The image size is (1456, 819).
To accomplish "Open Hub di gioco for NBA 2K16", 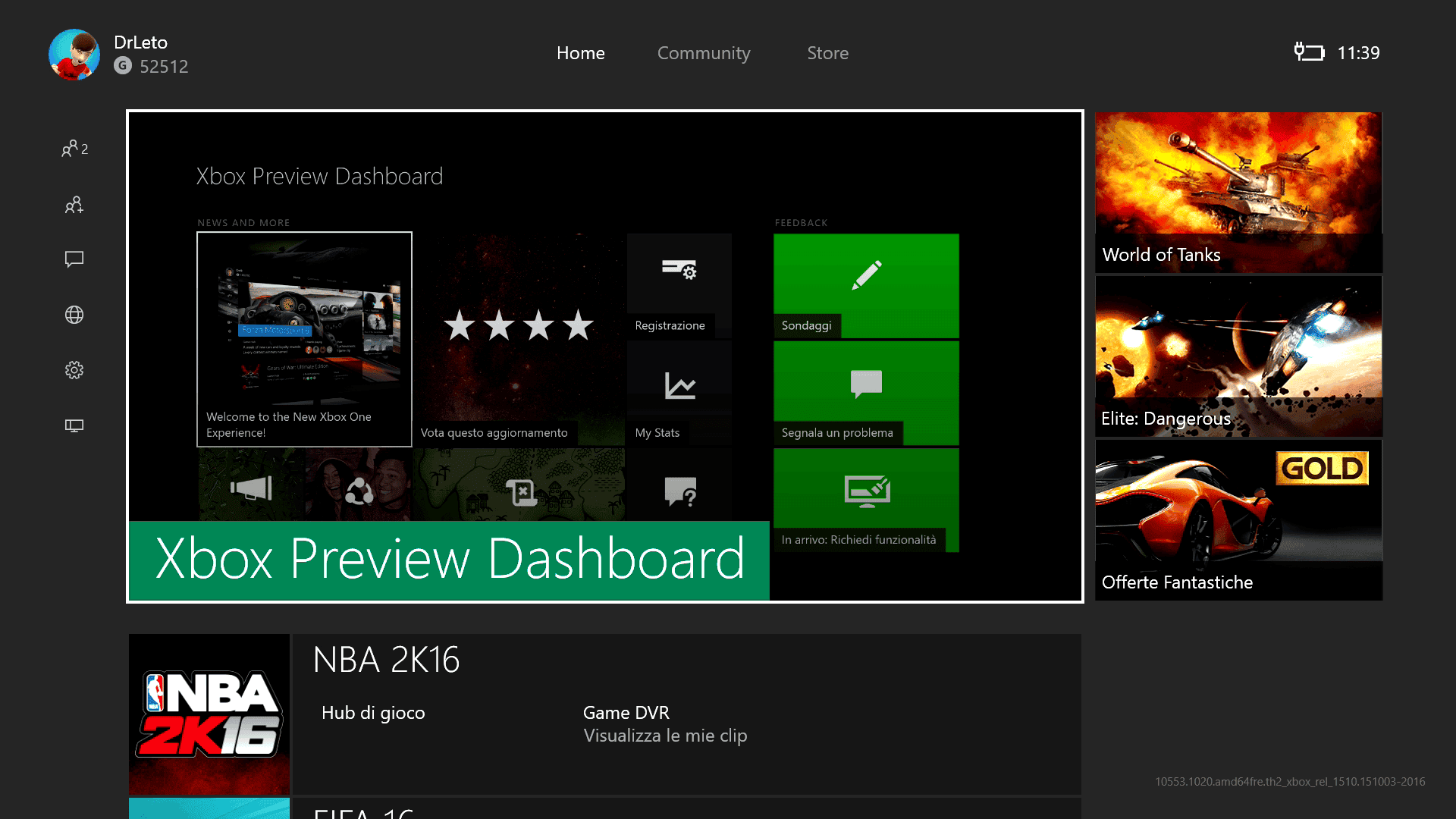I will (x=373, y=713).
